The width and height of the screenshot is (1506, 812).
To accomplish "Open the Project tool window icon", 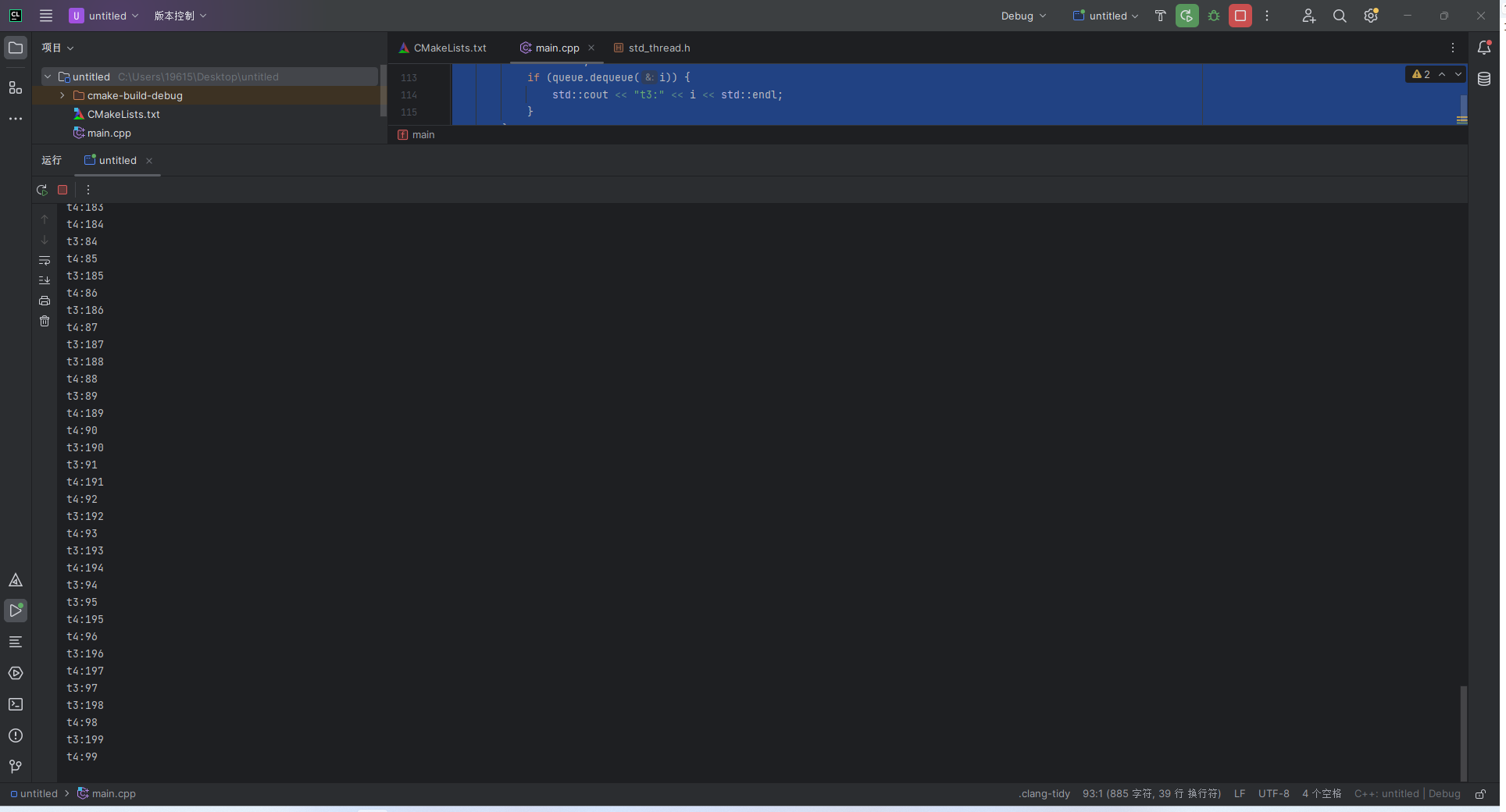I will [16, 48].
